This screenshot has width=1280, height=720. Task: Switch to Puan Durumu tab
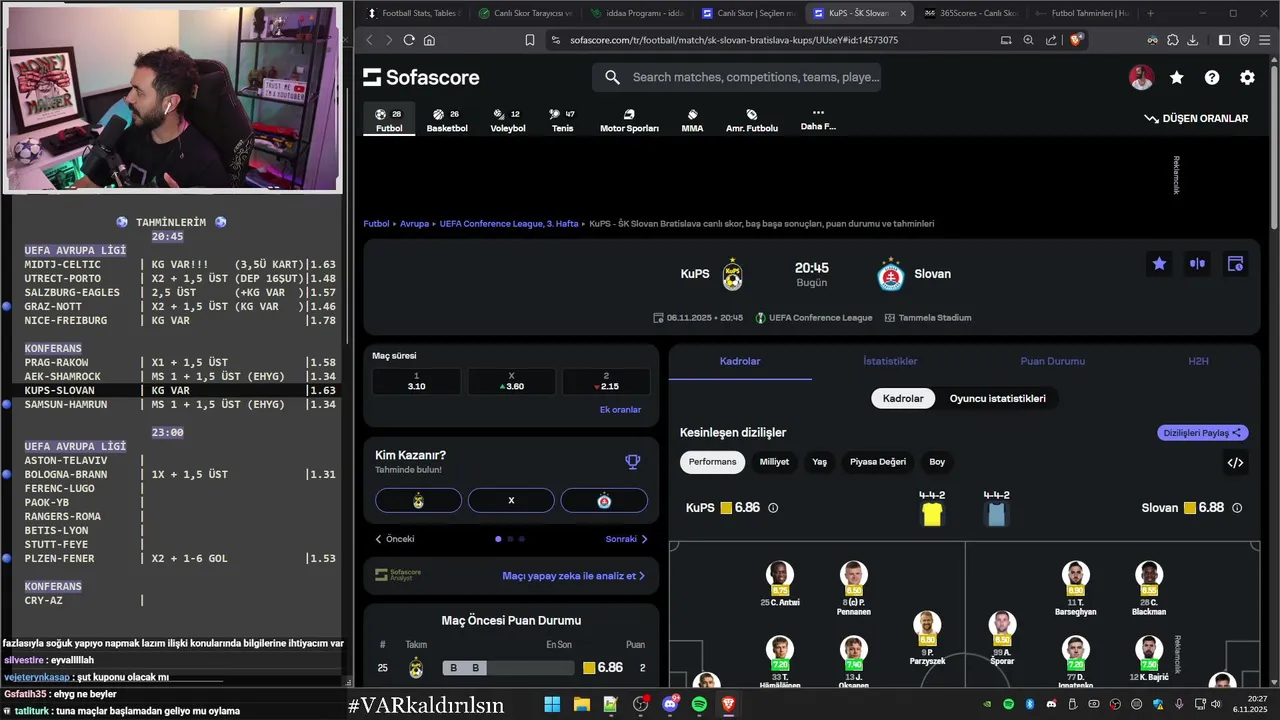1052,361
